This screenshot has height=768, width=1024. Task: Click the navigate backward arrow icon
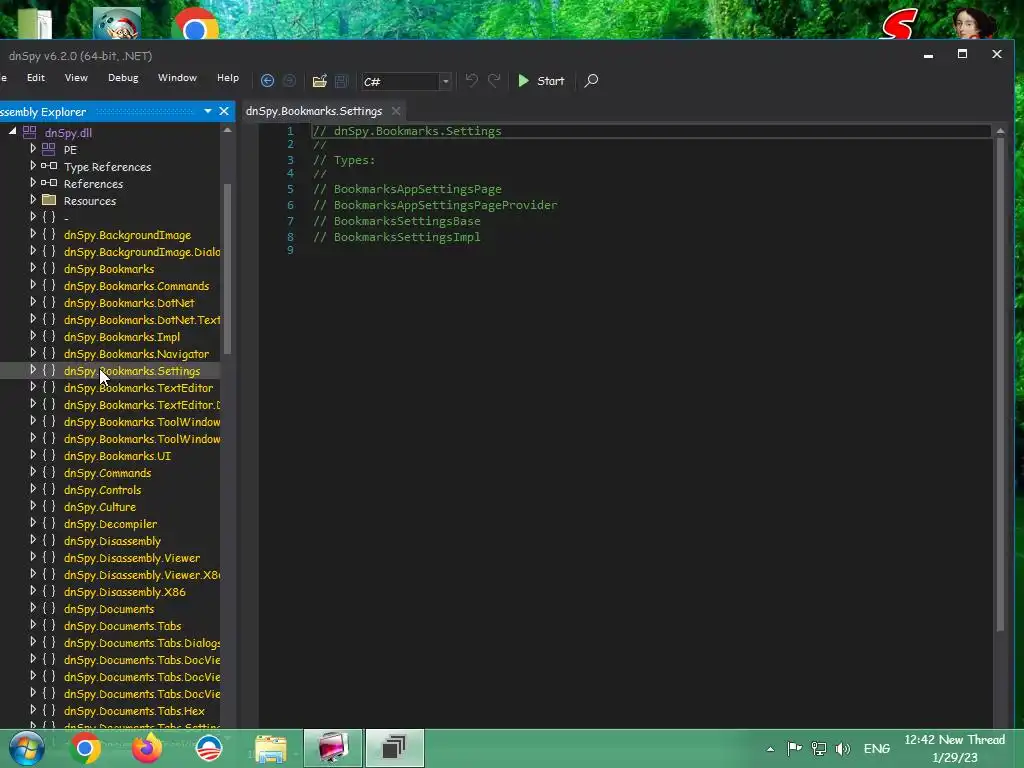tap(267, 80)
